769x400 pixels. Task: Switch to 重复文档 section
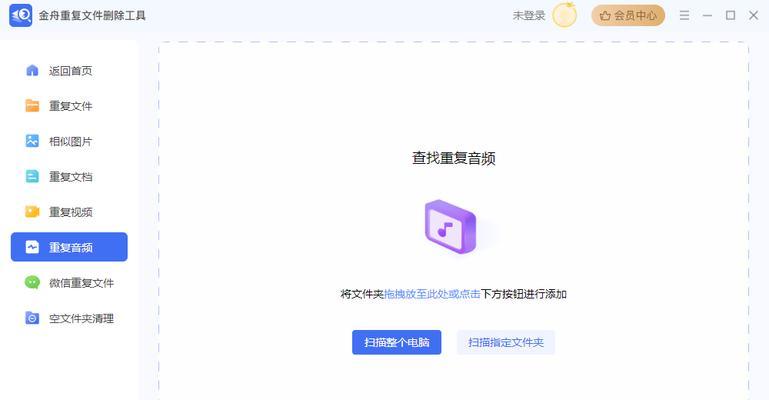click(x=69, y=176)
